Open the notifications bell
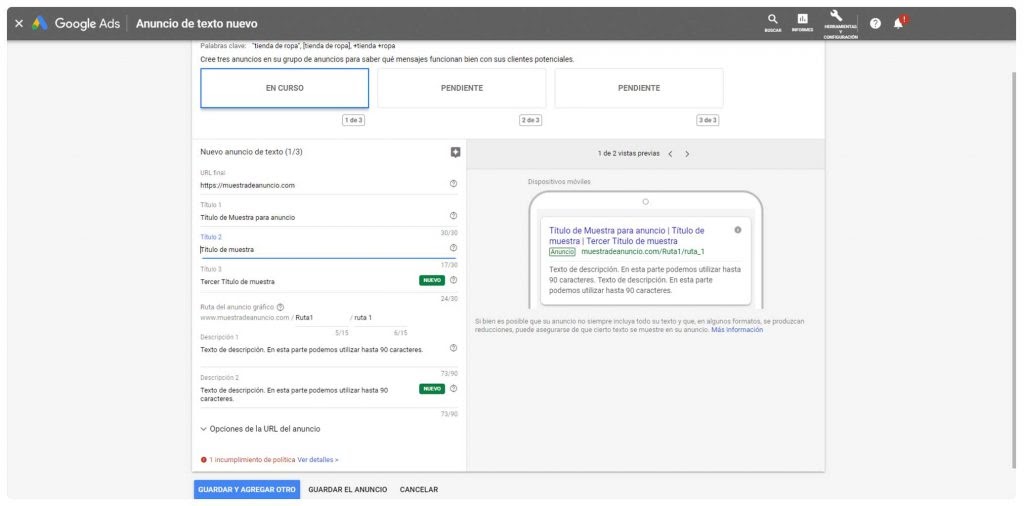The height and width of the screenshot is (506, 1024). click(899, 23)
